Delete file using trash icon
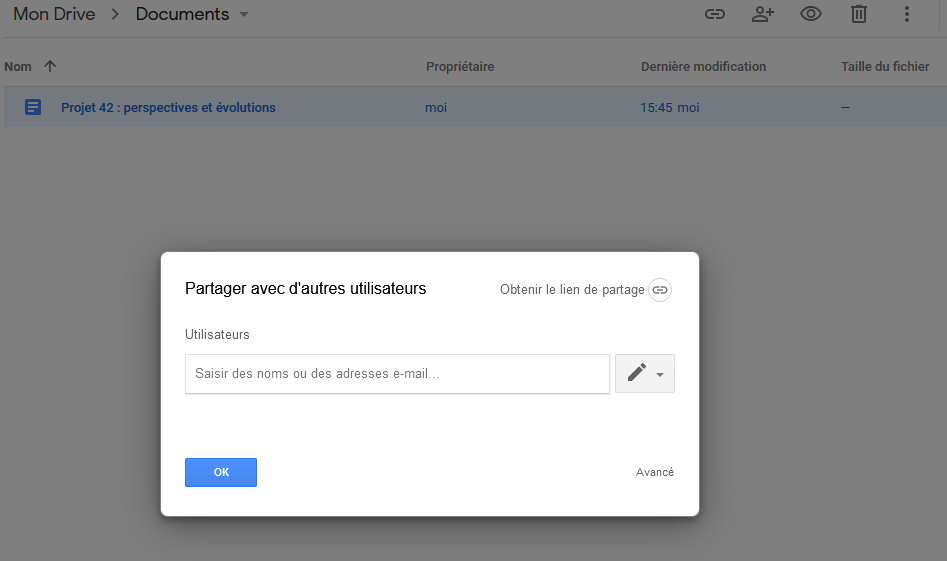Viewport: 947px width, 561px height. tap(859, 14)
